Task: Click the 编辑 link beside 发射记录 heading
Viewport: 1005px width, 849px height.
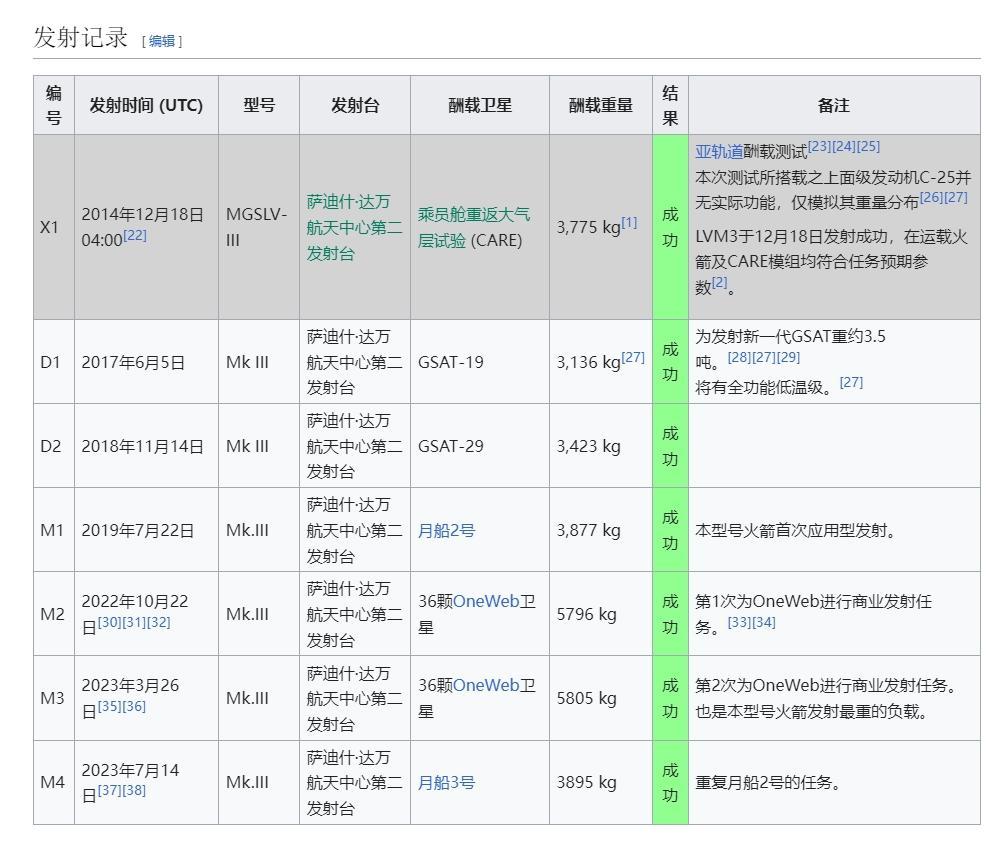Action: (x=162, y=41)
